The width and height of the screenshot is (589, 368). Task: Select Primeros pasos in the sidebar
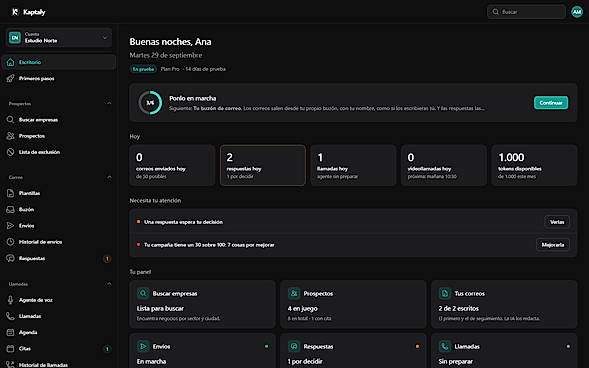coord(59,78)
